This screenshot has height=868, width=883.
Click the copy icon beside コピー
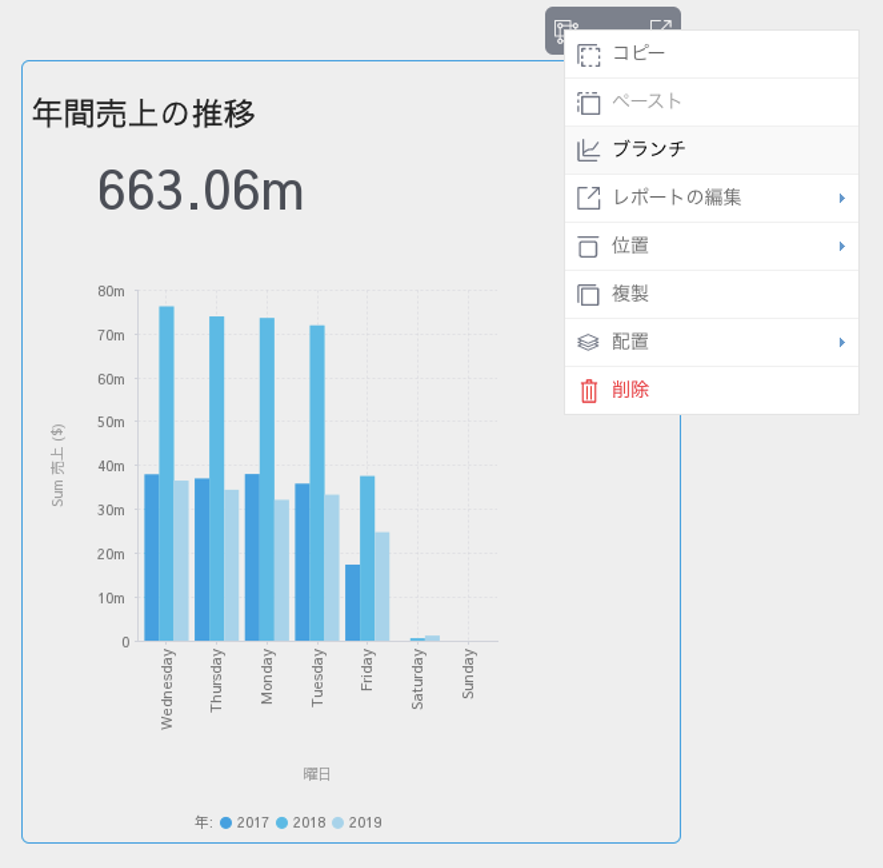click(589, 55)
